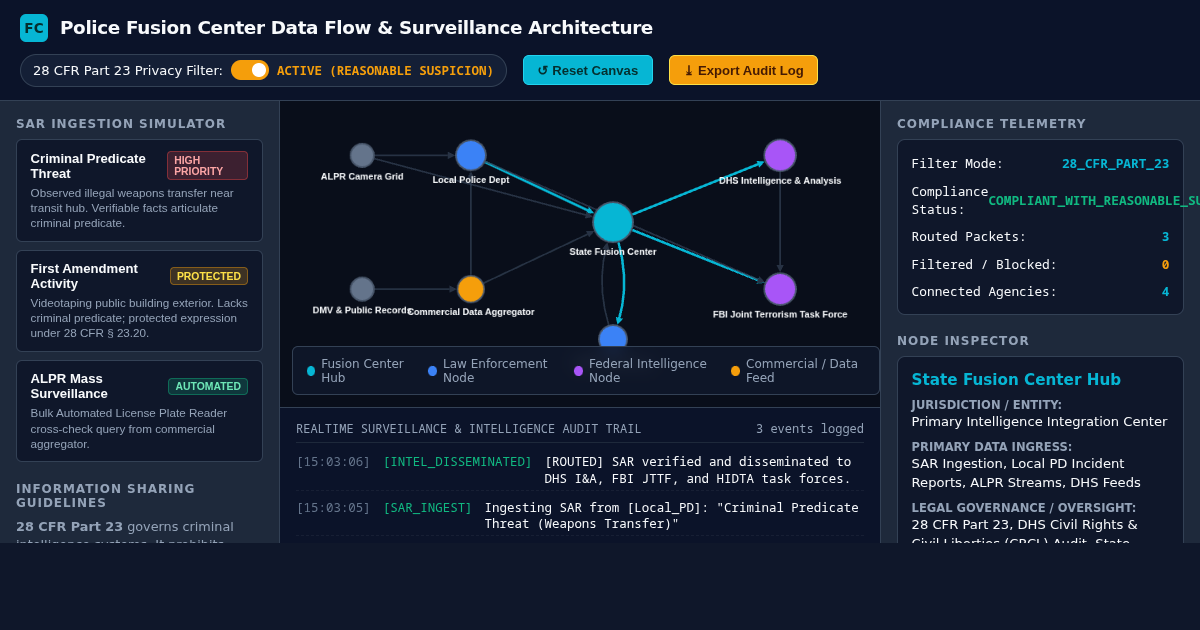Select the State Fusion Center hub node
Screen dimensions: 1200x630
[613, 222]
